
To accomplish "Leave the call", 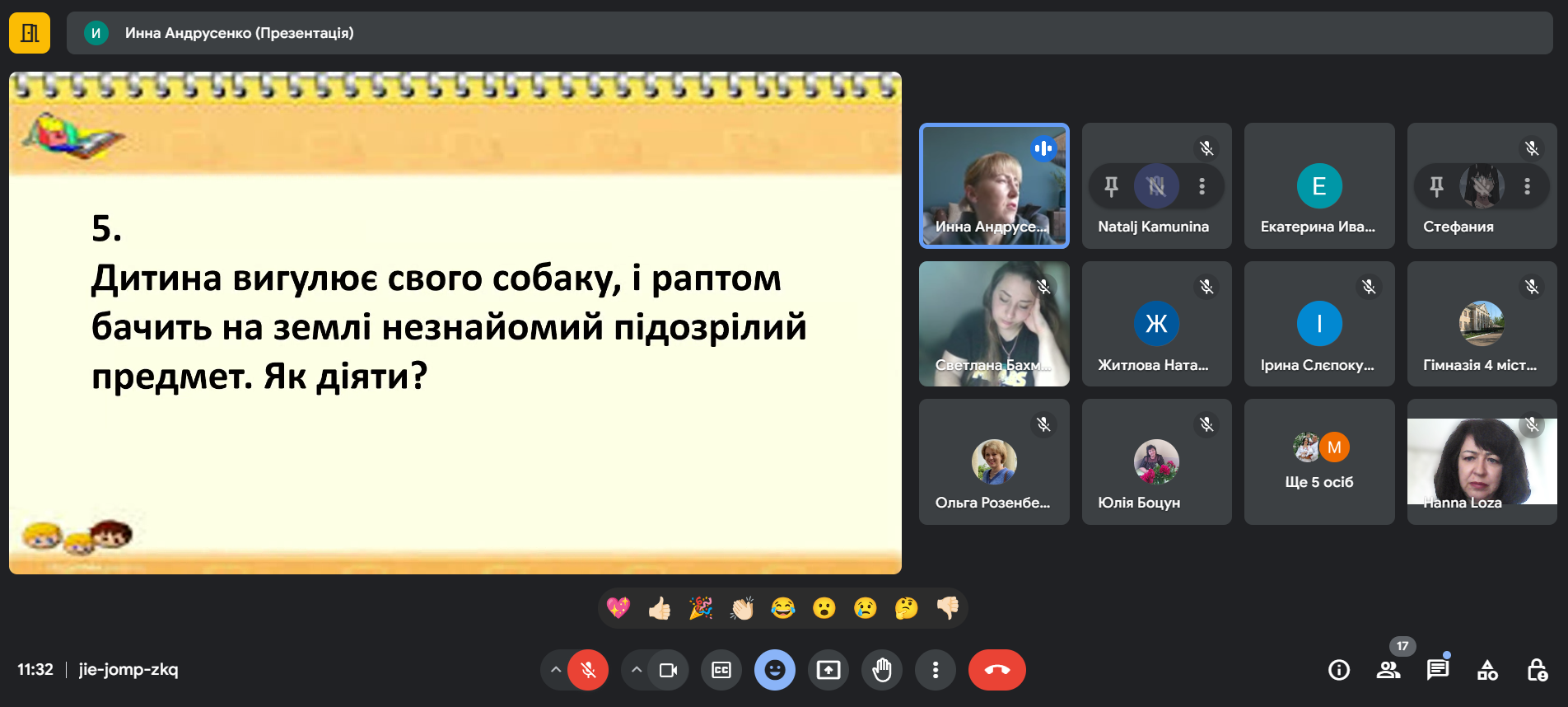I will click(x=996, y=670).
